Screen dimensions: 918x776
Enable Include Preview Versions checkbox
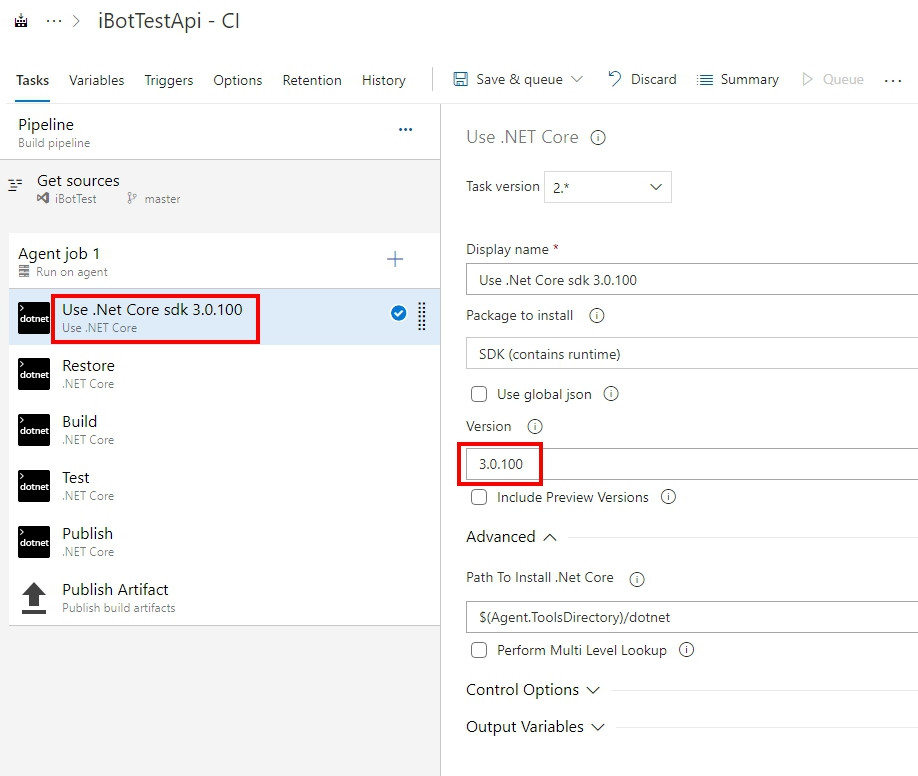pos(479,497)
